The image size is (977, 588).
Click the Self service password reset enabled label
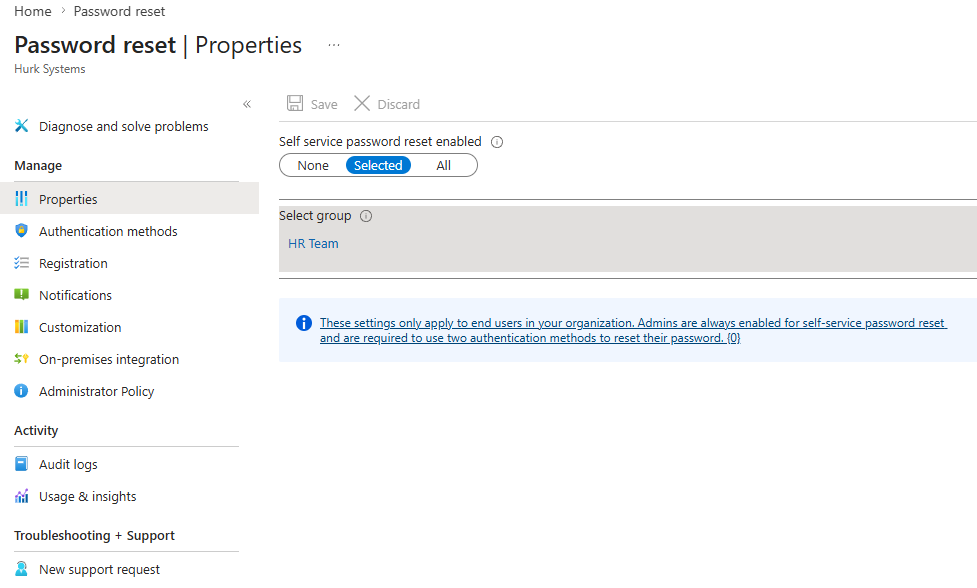click(380, 141)
